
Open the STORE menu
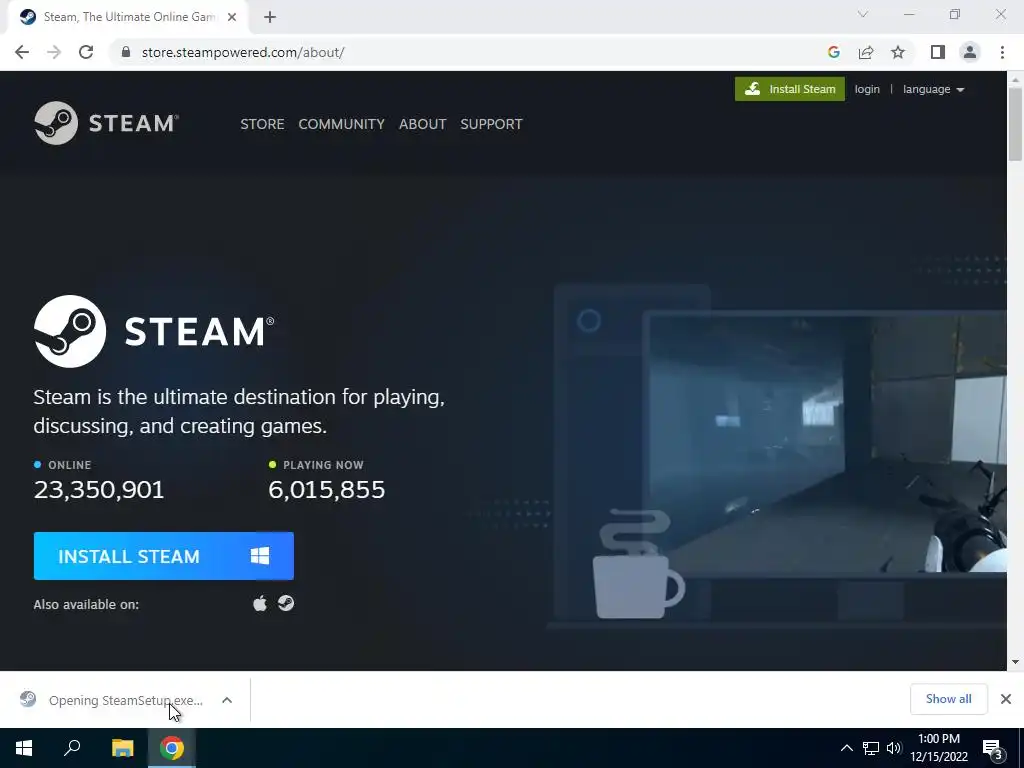click(x=262, y=124)
